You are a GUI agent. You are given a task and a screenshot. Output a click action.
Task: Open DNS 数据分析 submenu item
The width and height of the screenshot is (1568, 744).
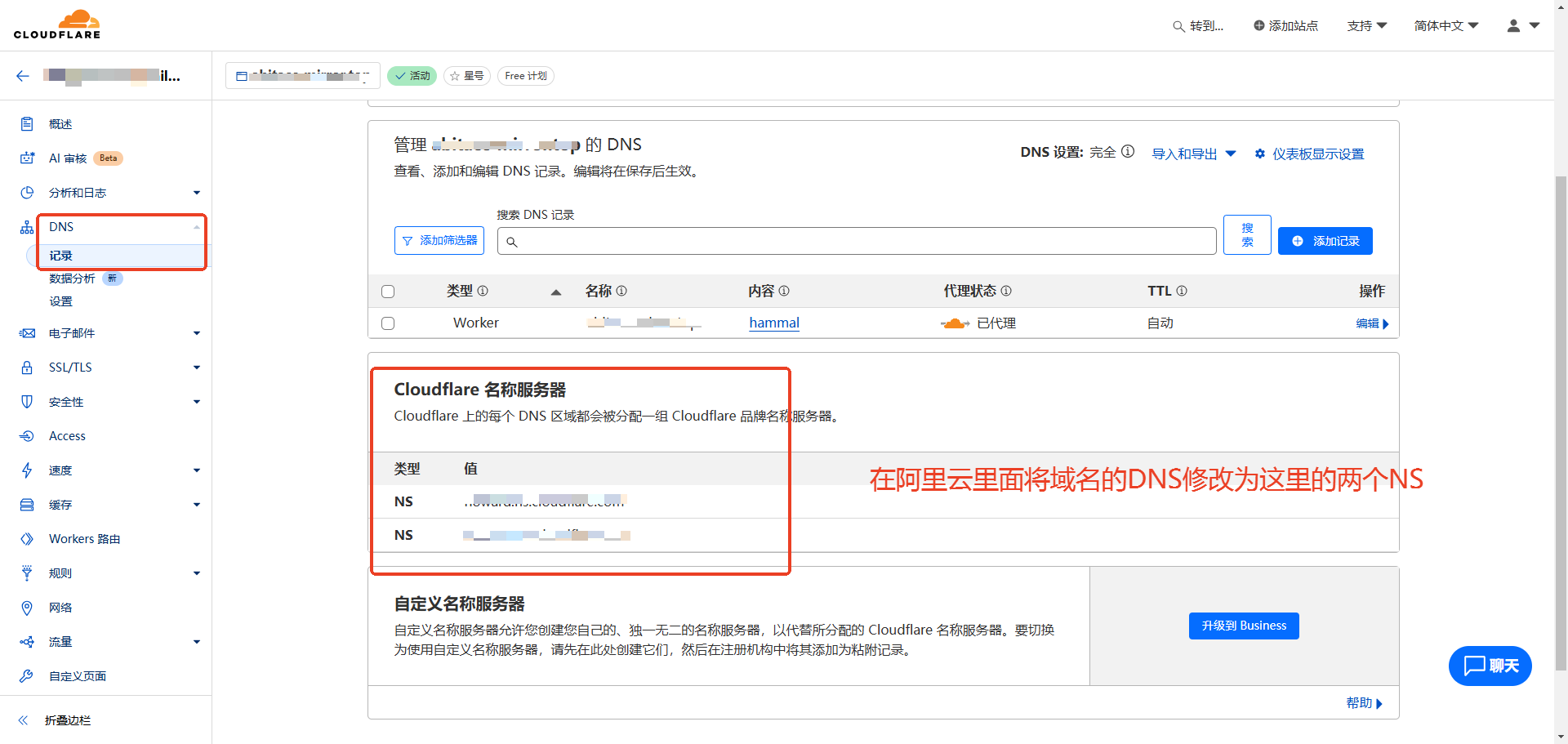pos(72,278)
